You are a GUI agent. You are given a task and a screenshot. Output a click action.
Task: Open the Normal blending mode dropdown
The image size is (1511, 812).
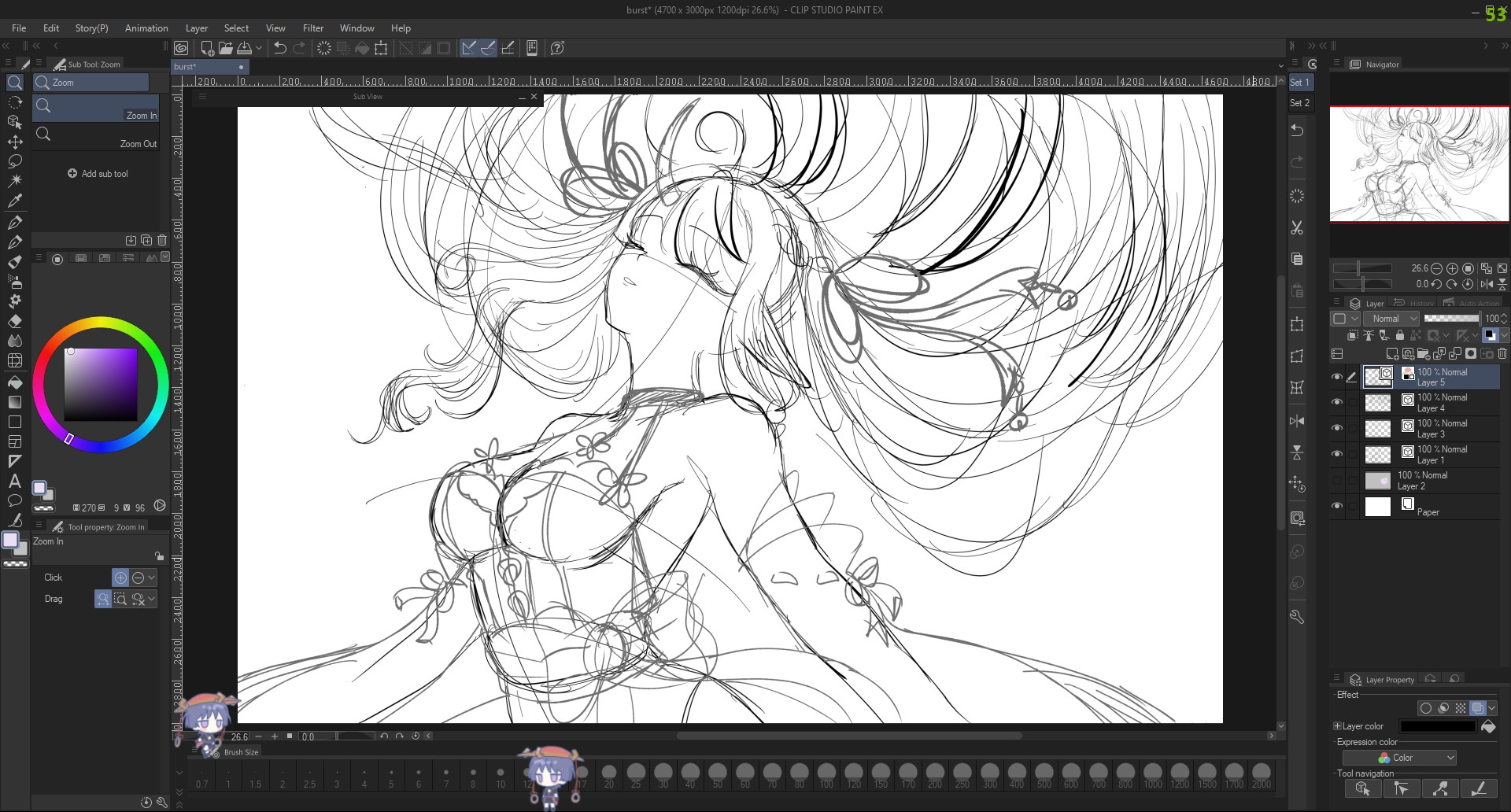(1391, 319)
